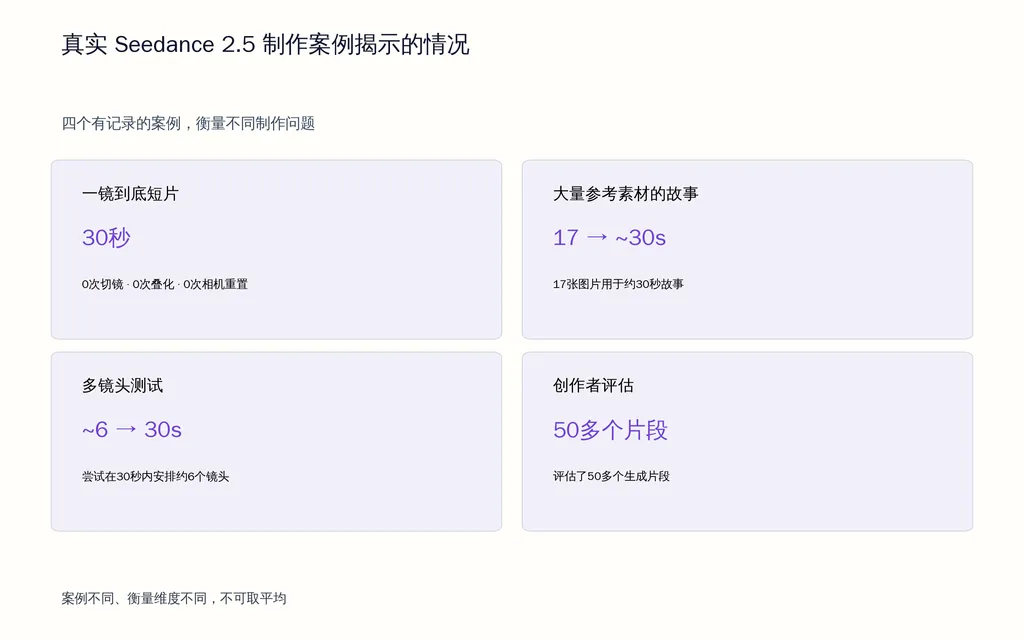Screen dimensions: 1024x640
Task: Select the subtitle '四个有记录的案例，衡量不同制作问题'
Action: [188, 123]
